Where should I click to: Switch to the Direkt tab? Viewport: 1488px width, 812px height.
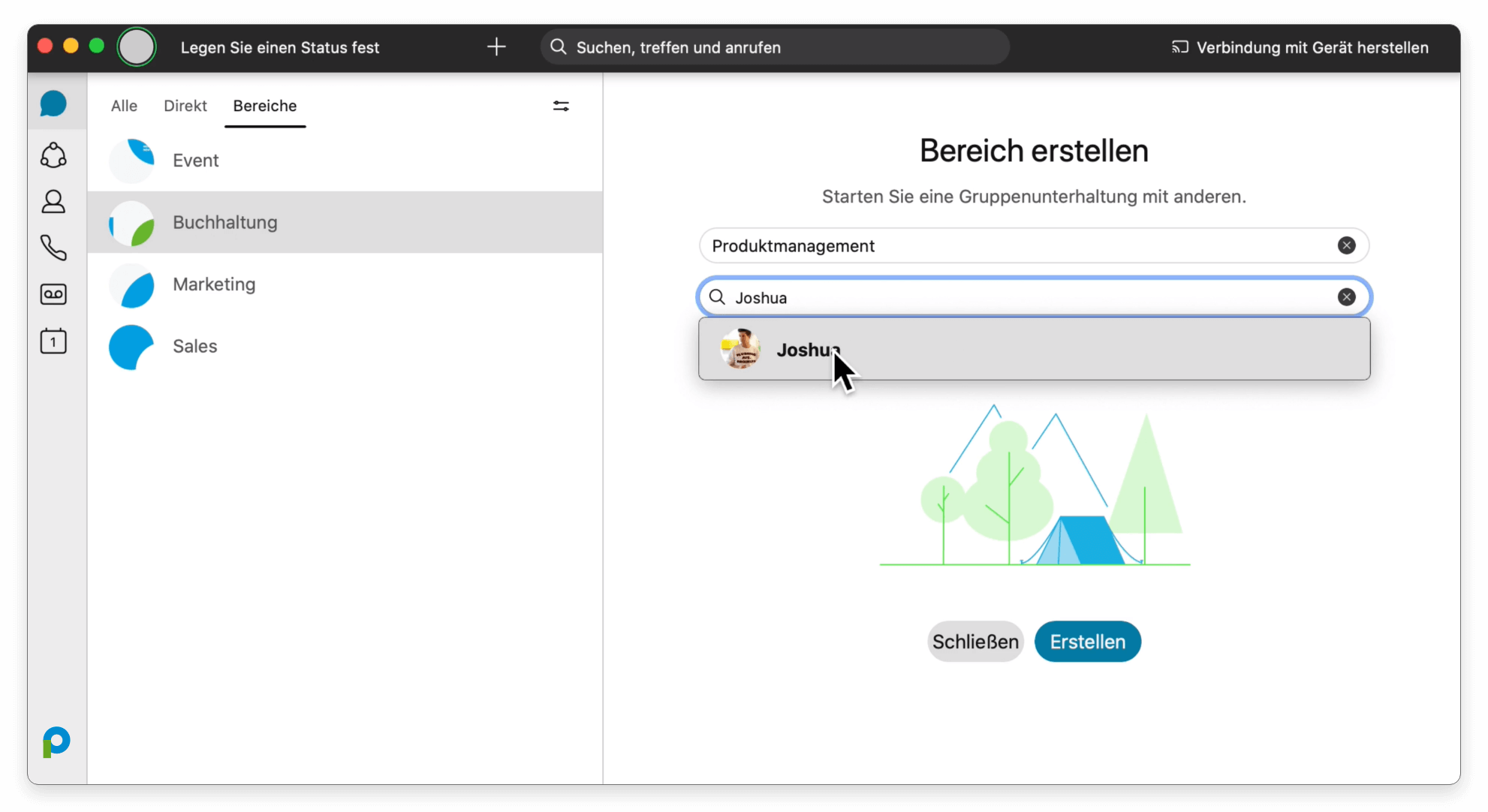point(185,106)
